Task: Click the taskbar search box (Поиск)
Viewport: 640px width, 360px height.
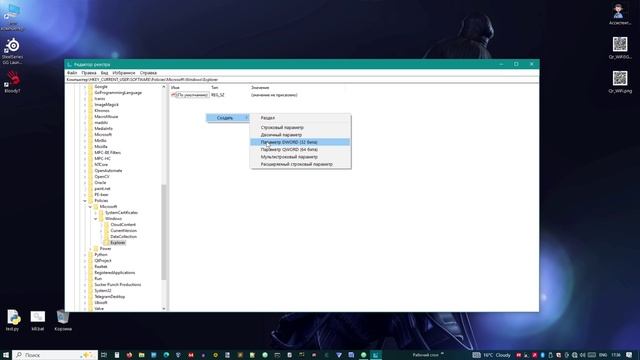Action: pyautogui.click(x=55, y=355)
